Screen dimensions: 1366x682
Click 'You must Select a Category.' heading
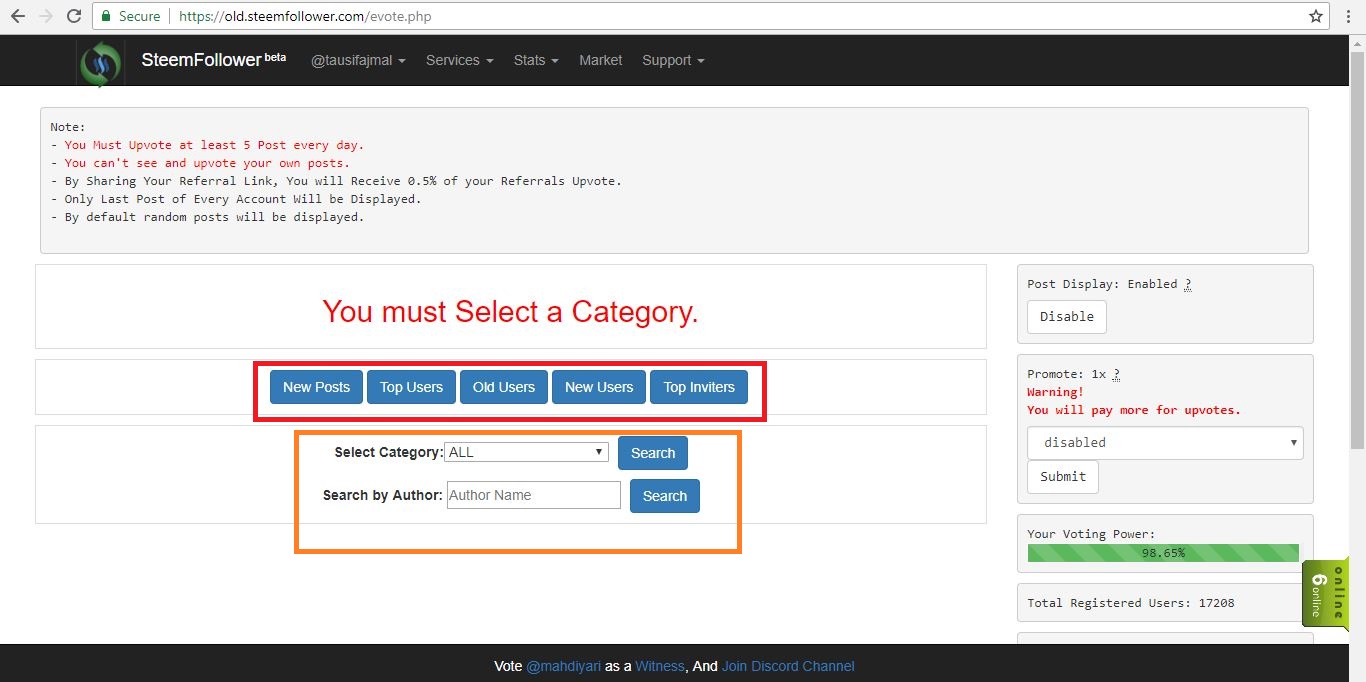[511, 311]
